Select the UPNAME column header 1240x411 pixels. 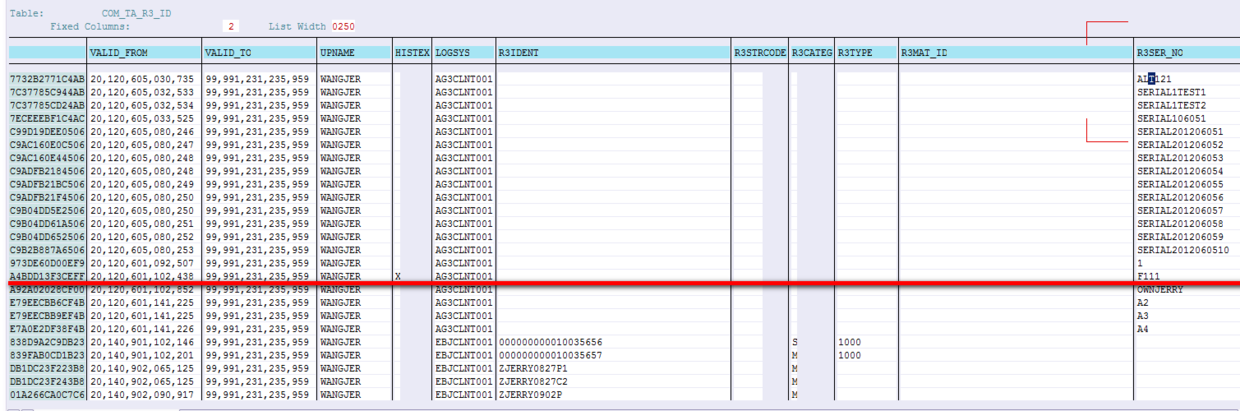click(354, 51)
